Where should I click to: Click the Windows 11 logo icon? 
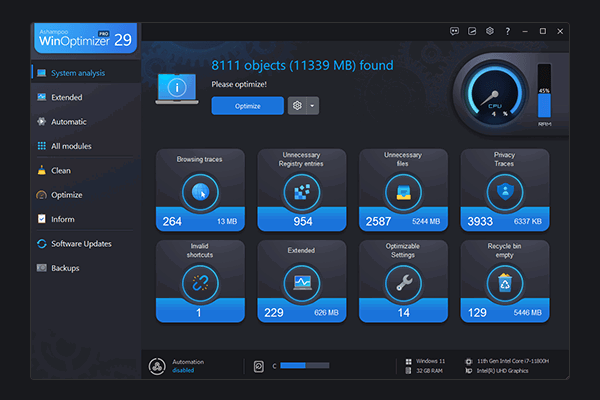tap(409, 361)
